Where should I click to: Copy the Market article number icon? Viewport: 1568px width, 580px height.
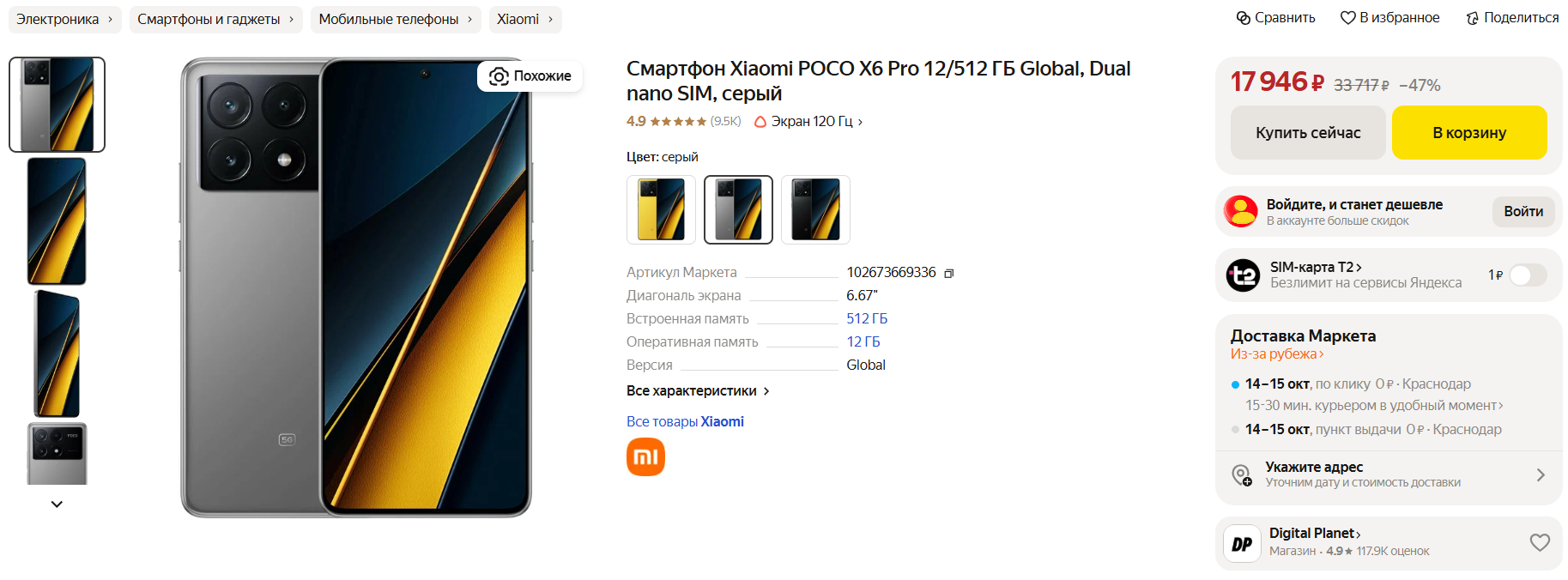coord(949,273)
